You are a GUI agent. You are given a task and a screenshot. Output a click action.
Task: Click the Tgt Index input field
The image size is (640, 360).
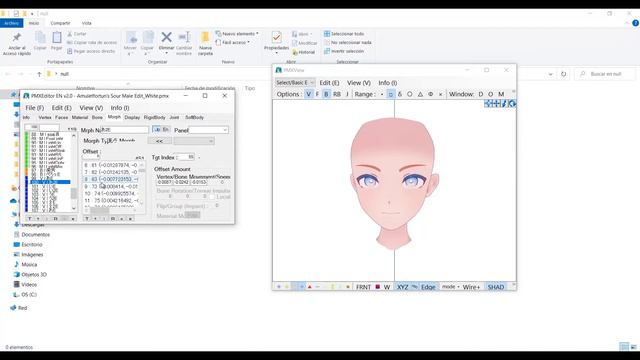[186, 157]
